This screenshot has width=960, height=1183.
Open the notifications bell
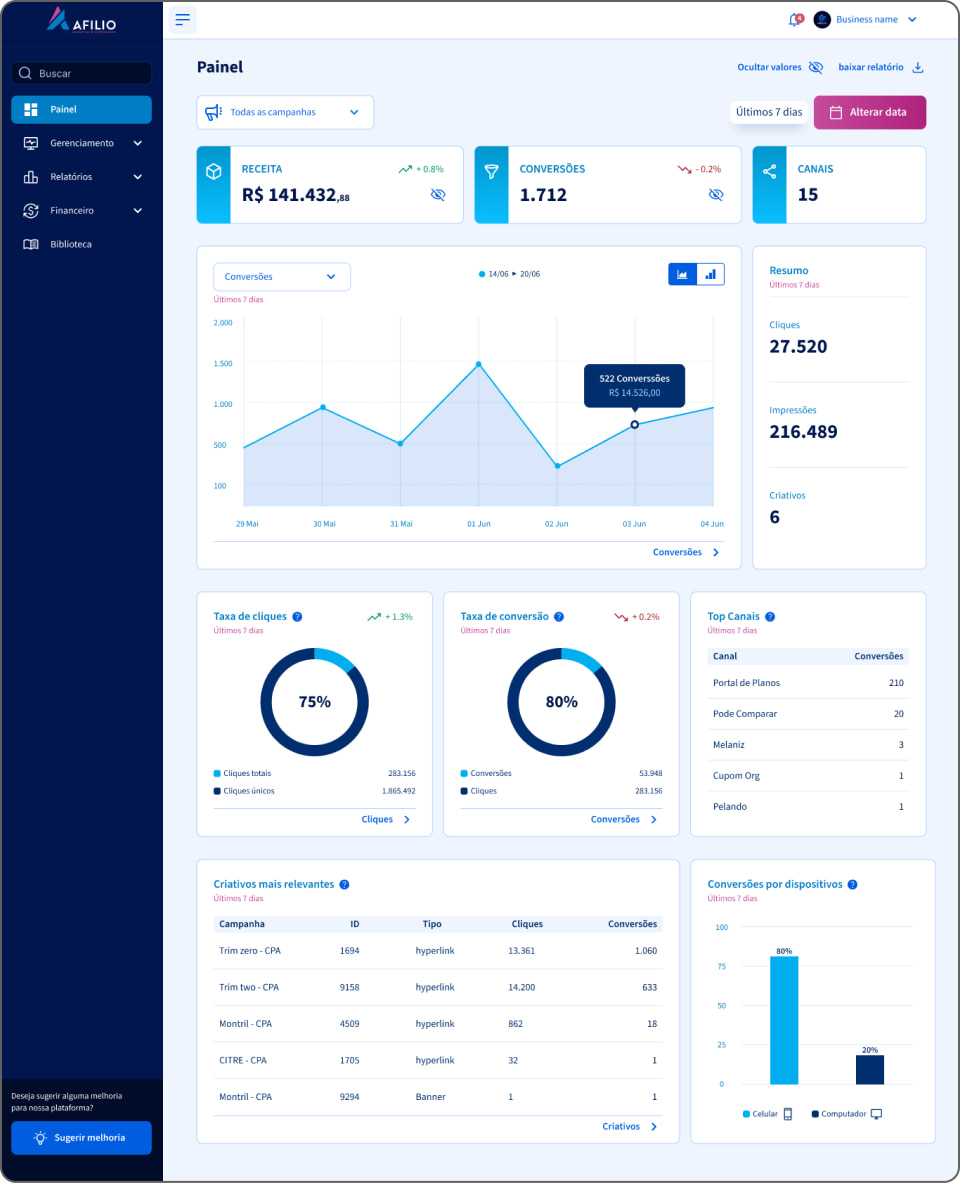point(795,20)
